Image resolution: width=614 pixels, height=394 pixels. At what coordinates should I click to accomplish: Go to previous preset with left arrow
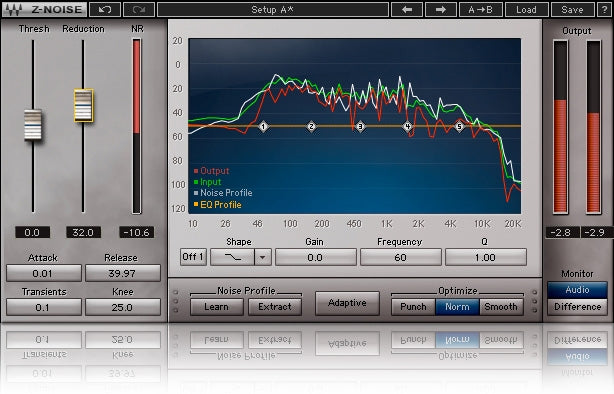[x=407, y=9]
